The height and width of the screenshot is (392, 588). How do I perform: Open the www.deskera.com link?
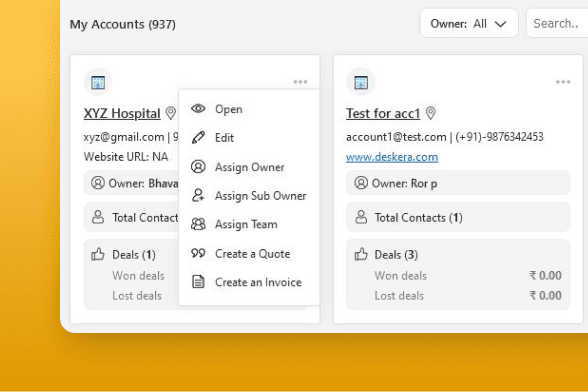click(x=392, y=157)
